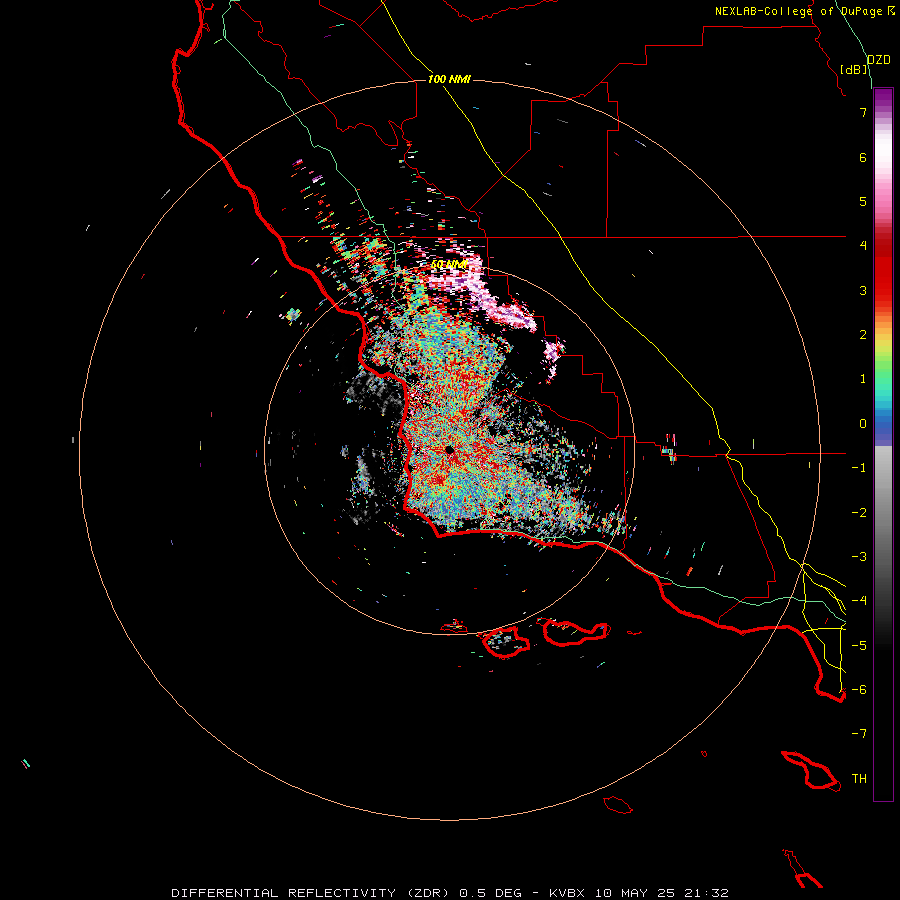900x900 pixels.
Task: Click the -2 value on the color scale
Action: tap(859, 513)
